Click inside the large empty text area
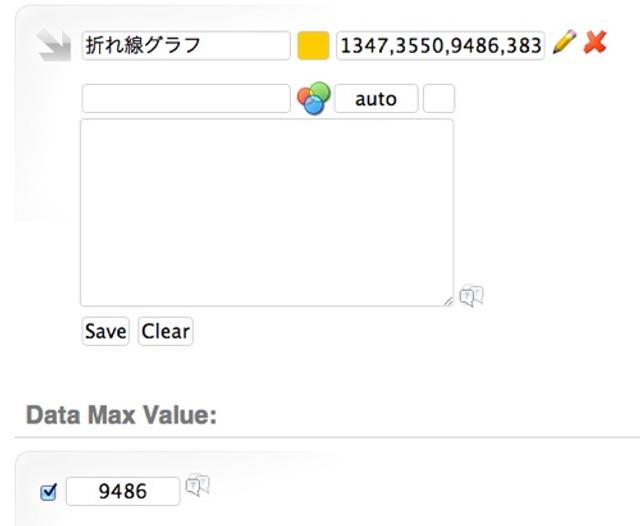 pyautogui.click(x=266, y=212)
